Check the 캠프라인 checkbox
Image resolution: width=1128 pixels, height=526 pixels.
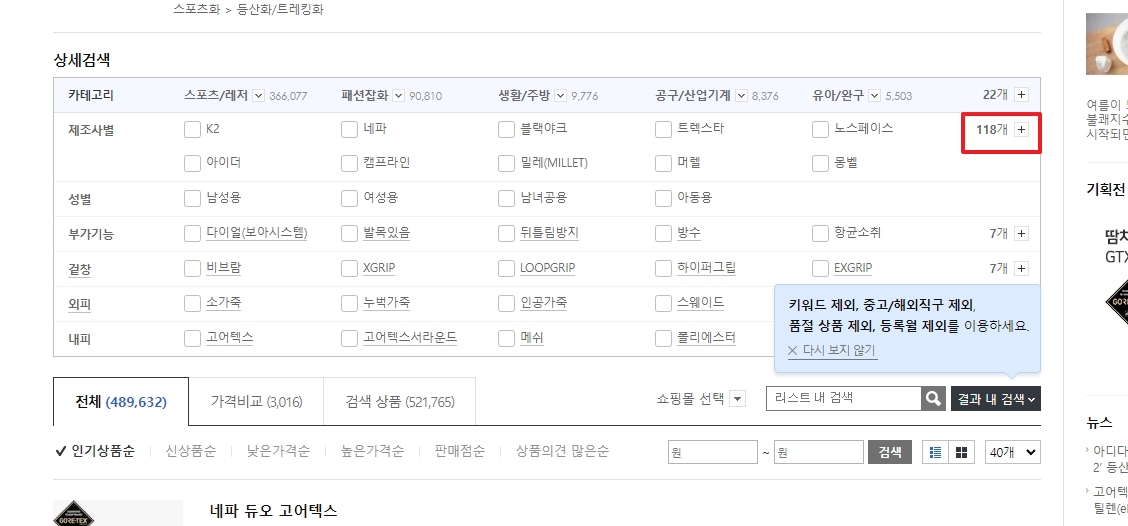(x=349, y=163)
